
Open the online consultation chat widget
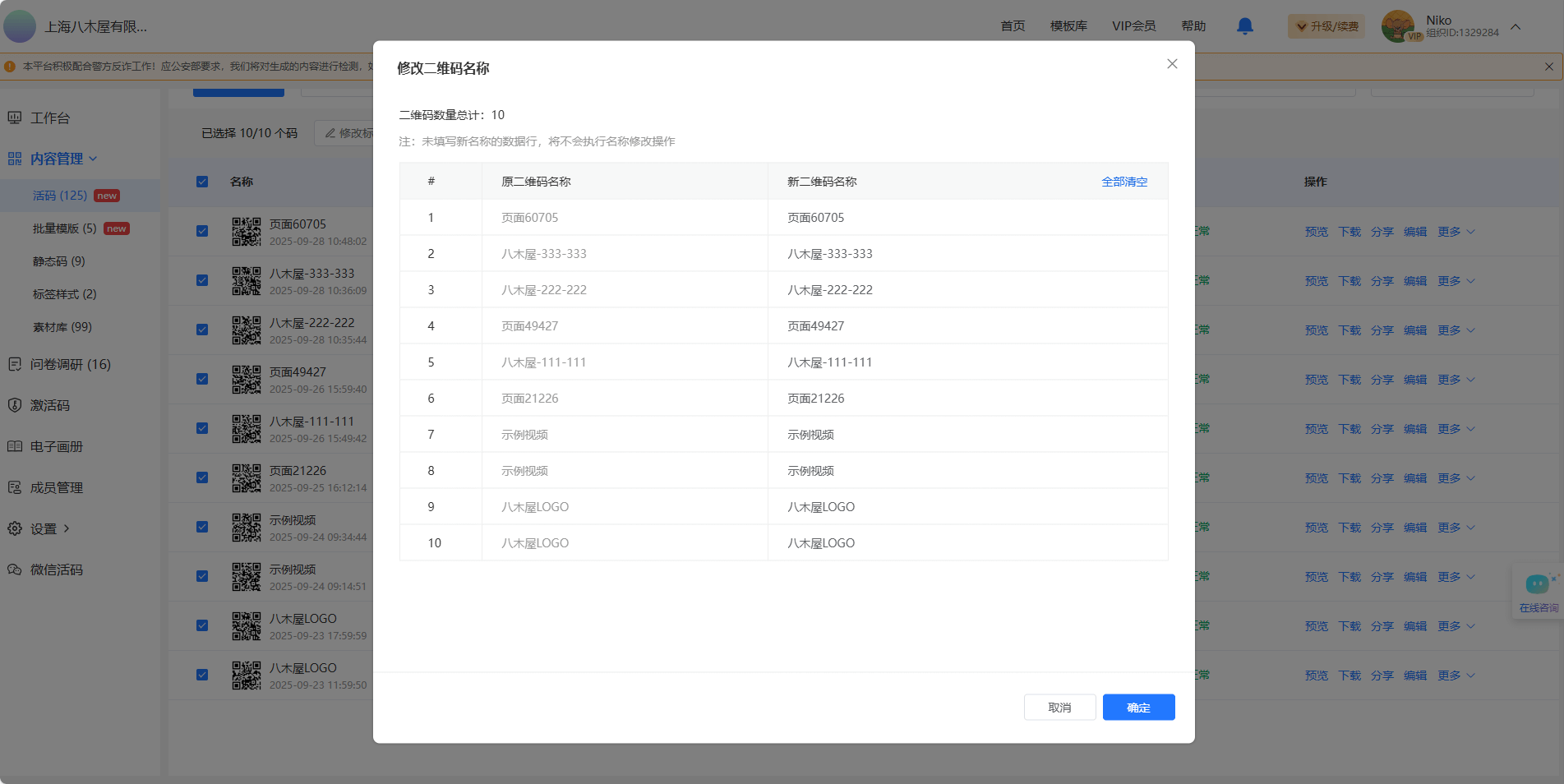pyautogui.click(x=1538, y=592)
